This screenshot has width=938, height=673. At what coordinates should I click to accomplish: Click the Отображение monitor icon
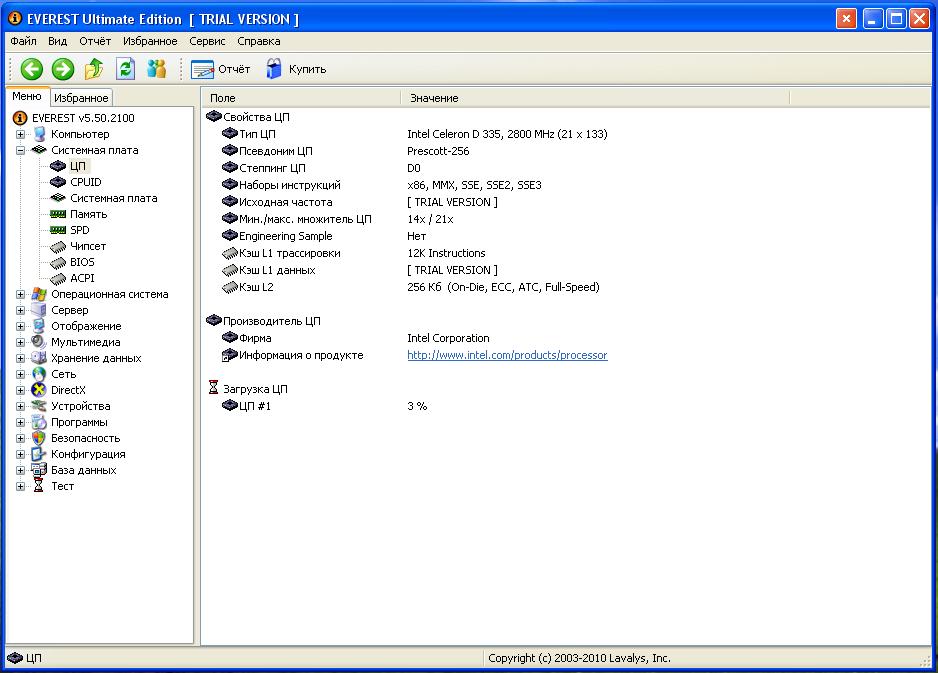[39, 326]
